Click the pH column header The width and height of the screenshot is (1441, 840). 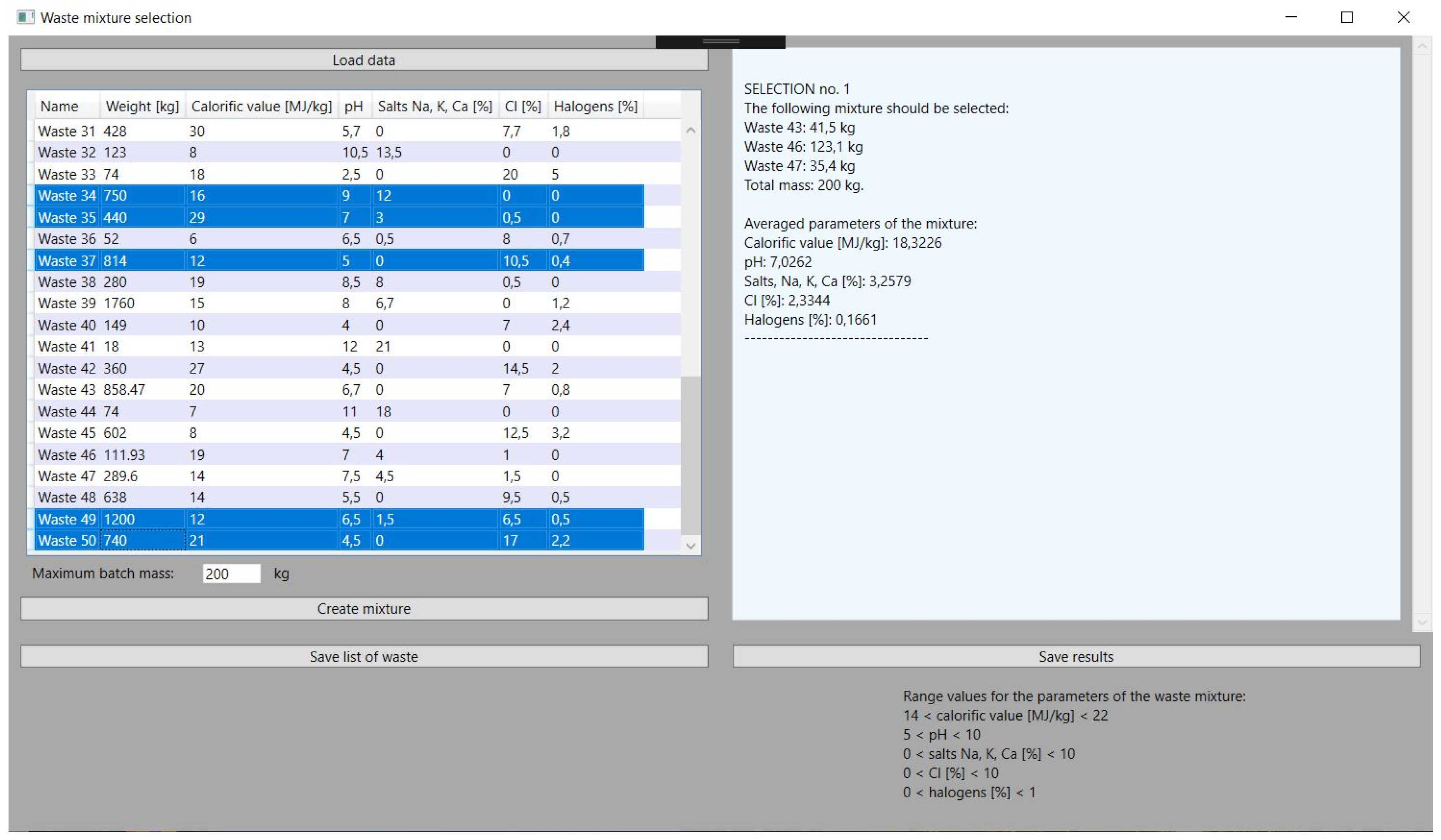pyautogui.click(x=353, y=106)
